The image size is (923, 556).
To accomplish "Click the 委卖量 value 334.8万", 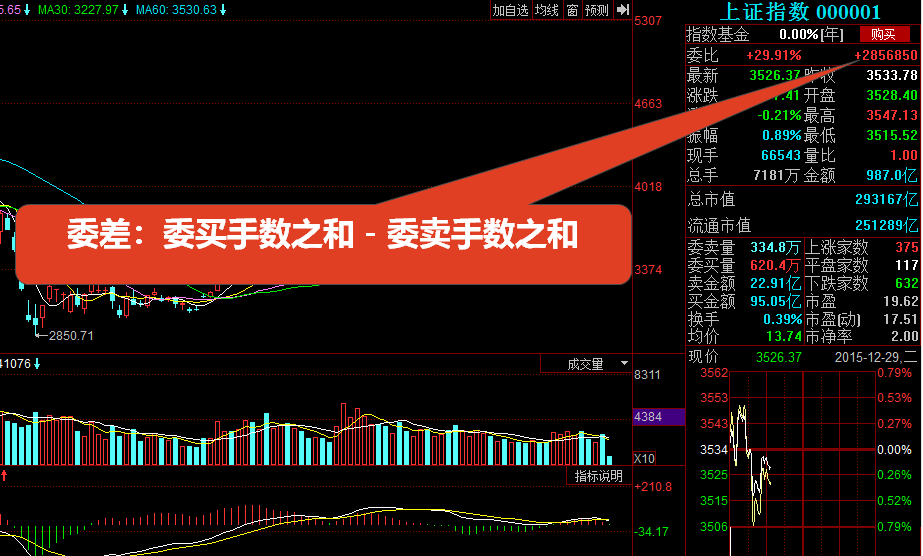I will click(x=776, y=247).
